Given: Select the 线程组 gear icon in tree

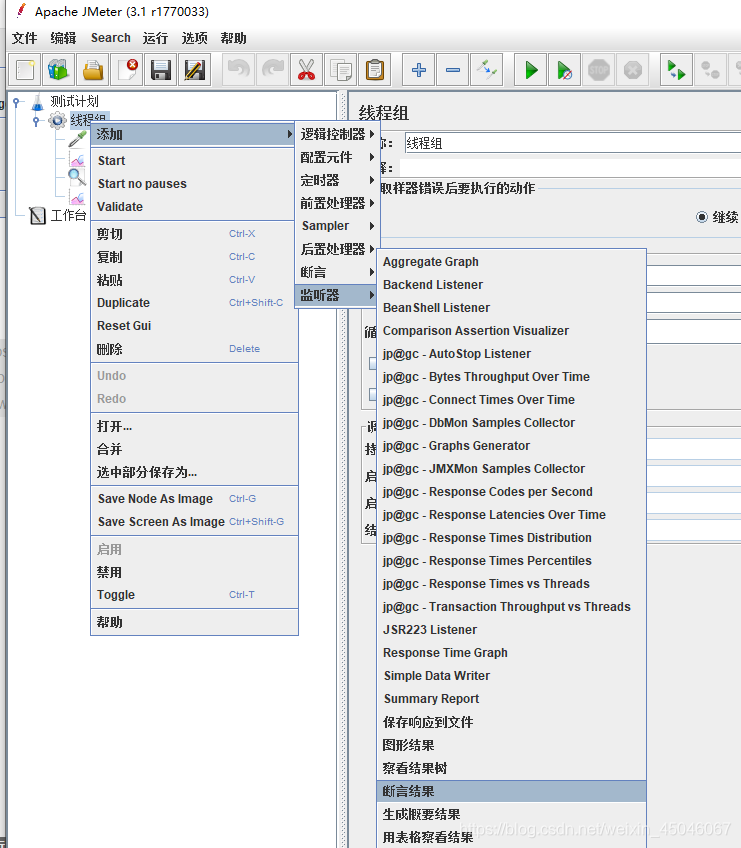Looking at the screenshot, I should [x=57, y=120].
